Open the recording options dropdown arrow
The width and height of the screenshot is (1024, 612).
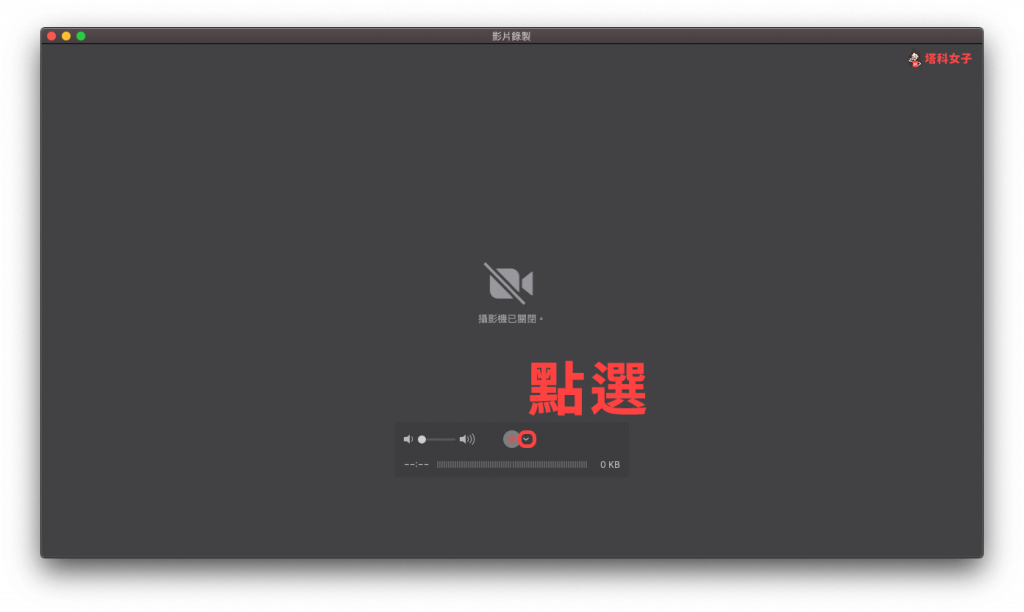pyautogui.click(x=527, y=440)
